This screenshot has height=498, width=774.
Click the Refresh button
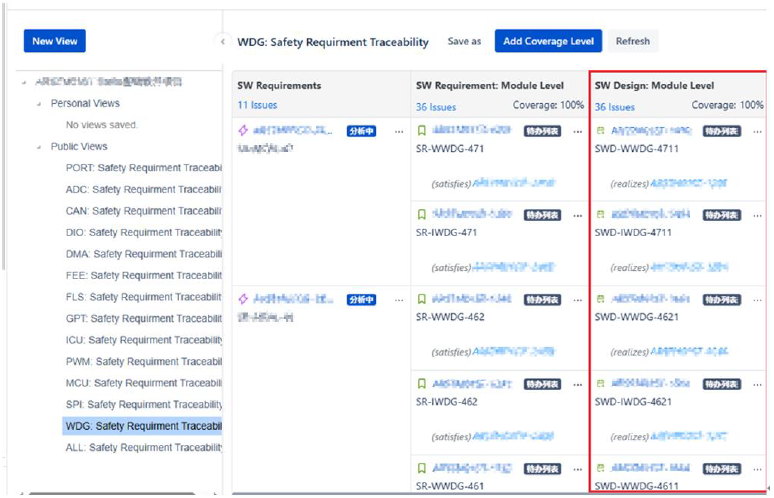click(632, 41)
